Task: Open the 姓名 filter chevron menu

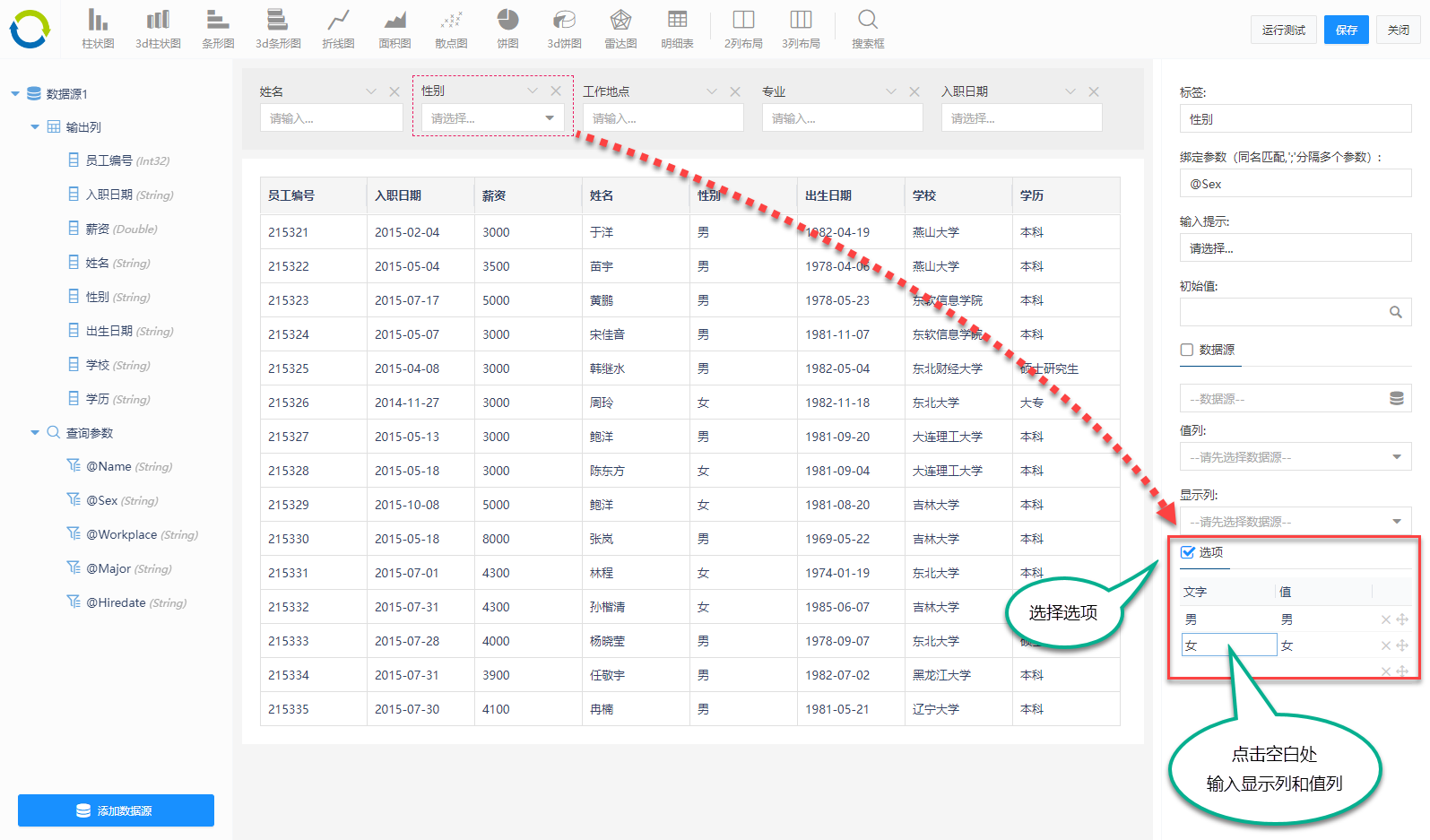Action: pyautogui.click(x=371, y=91)
